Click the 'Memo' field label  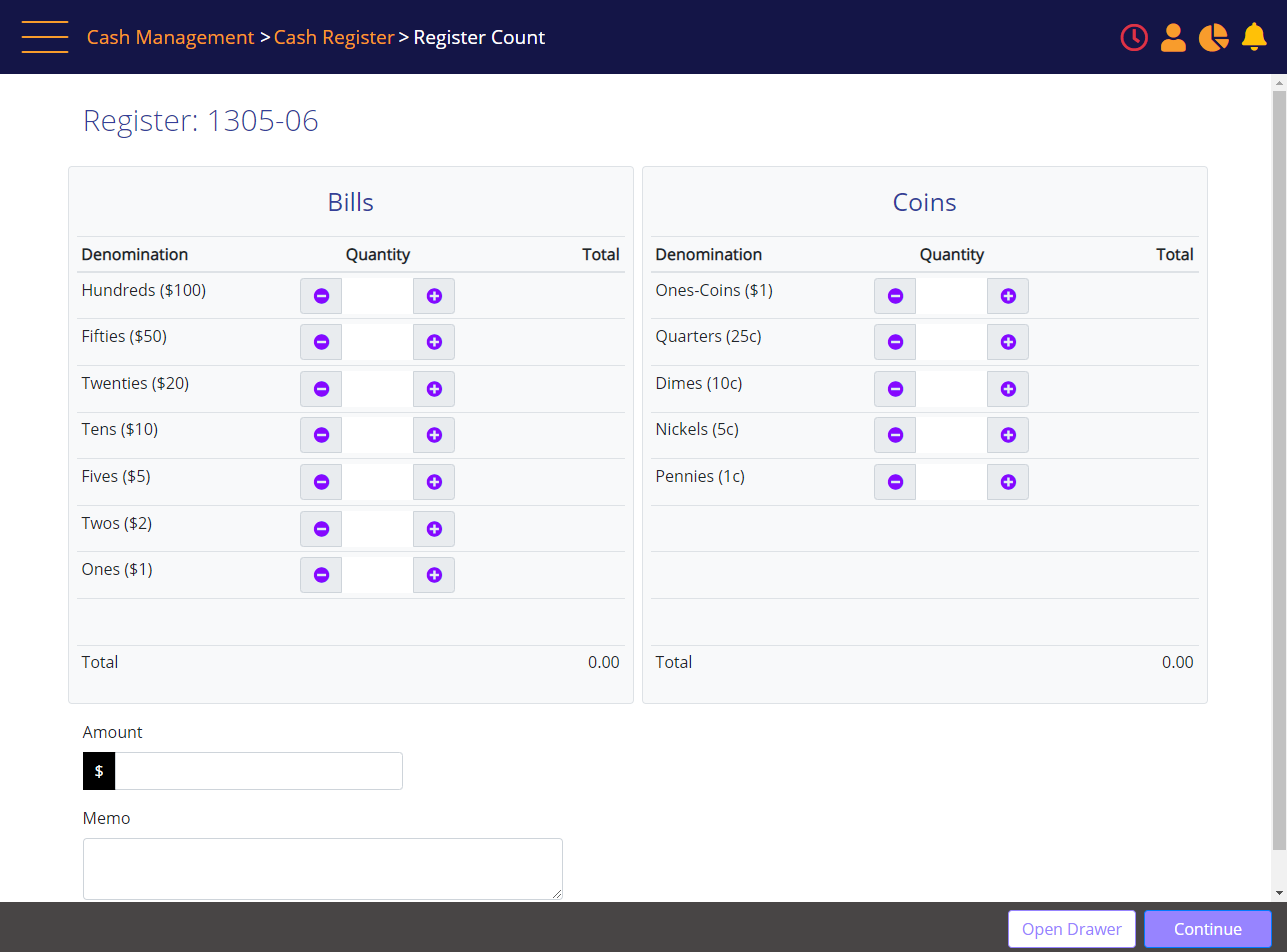coord(107,818)
